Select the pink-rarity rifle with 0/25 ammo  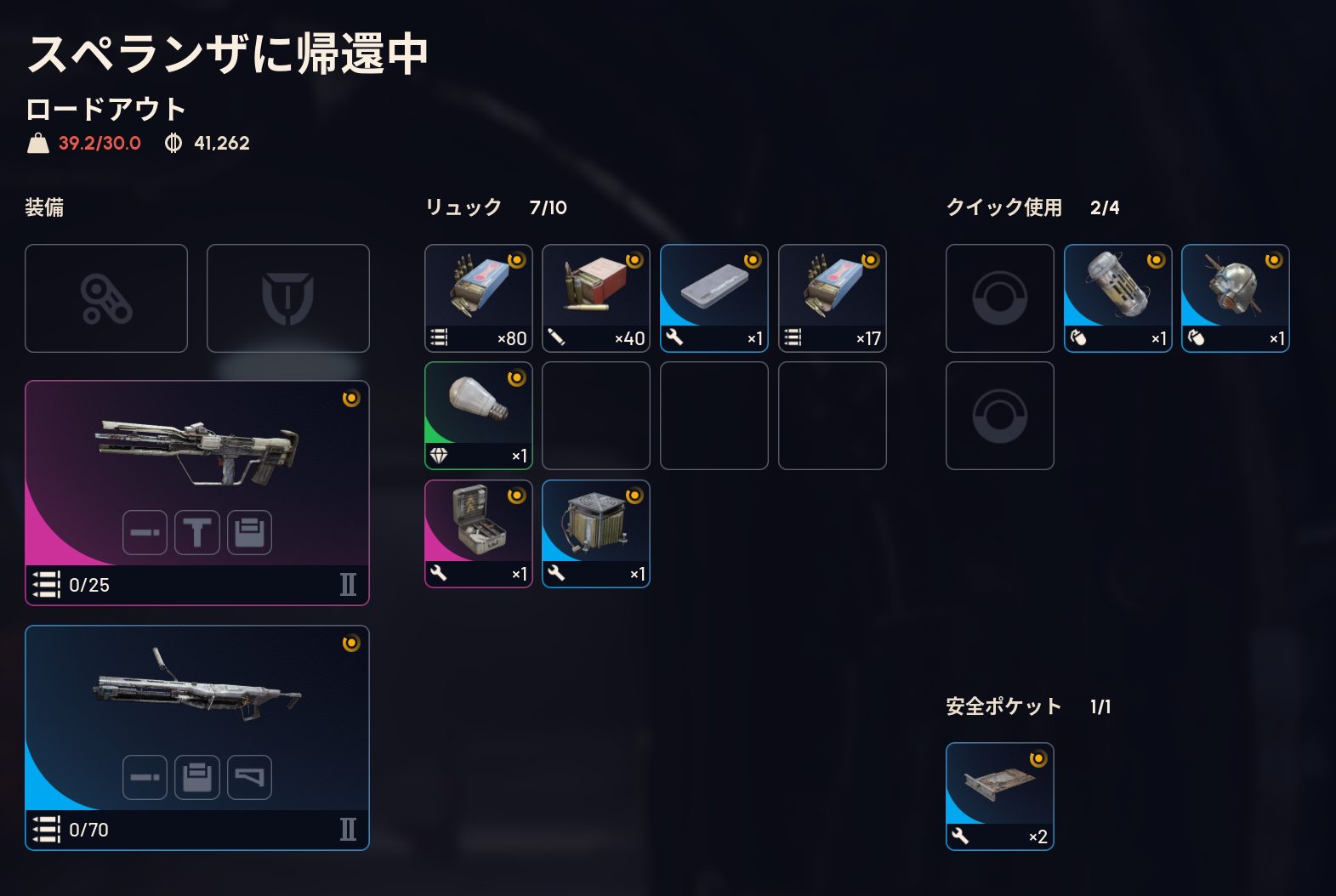pos(197,493)
